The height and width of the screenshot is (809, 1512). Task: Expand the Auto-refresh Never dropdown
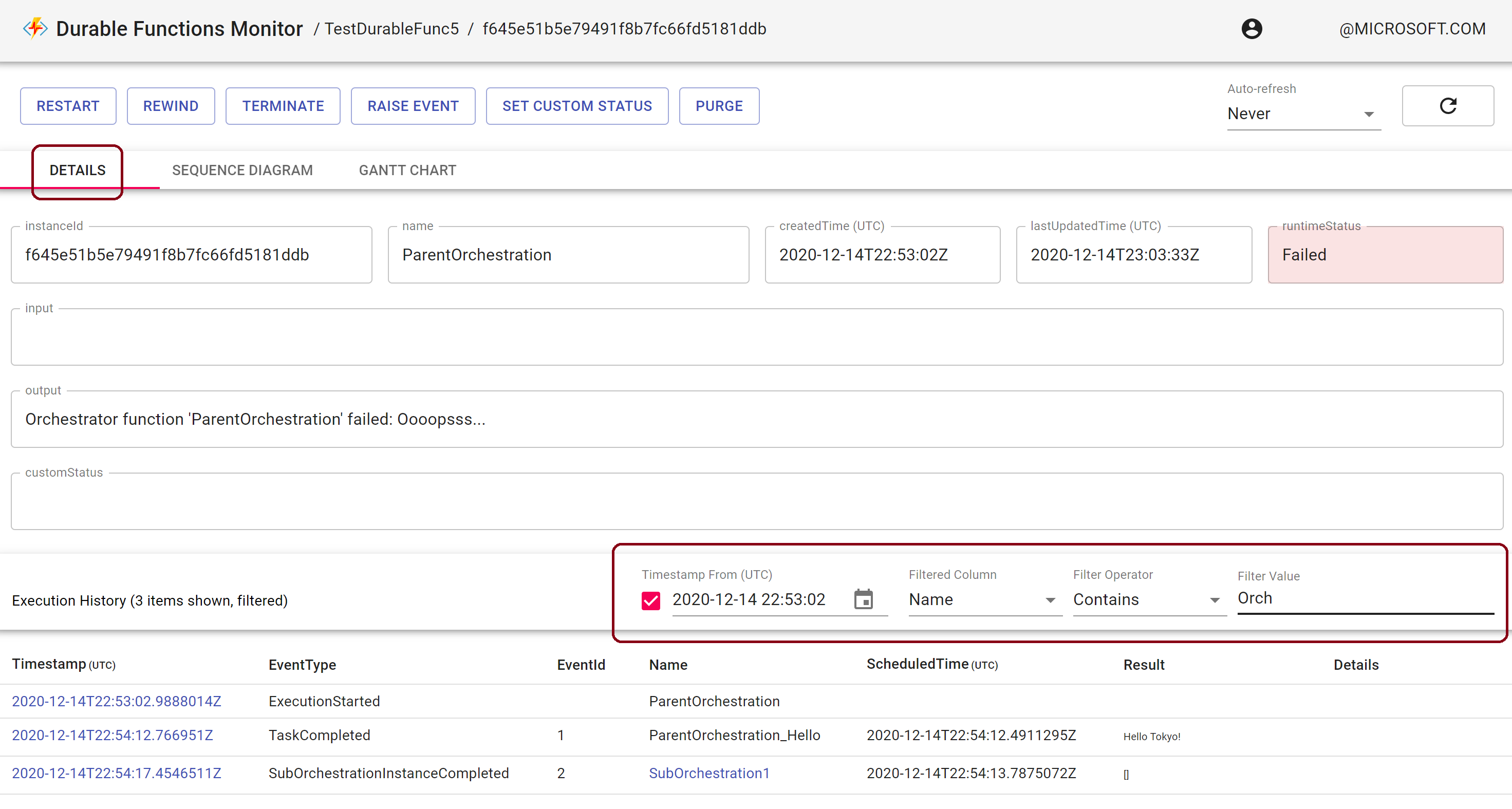(x=1303, y=113)
